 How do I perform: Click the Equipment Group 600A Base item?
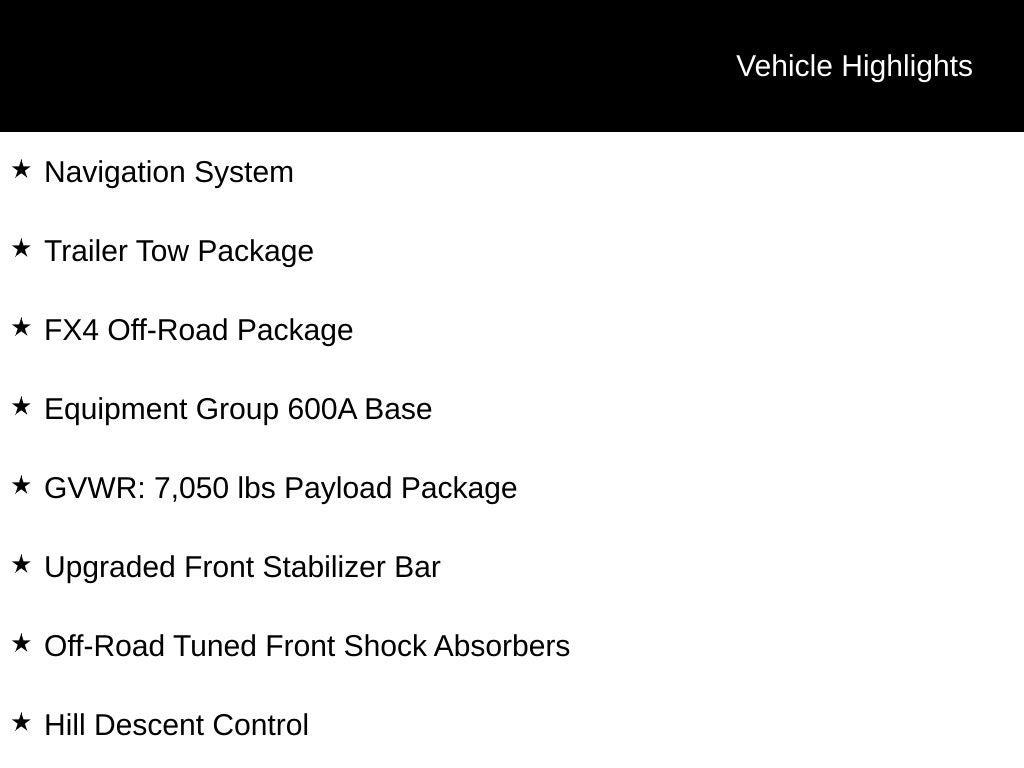pyautogui.click(x=238, y=409)
